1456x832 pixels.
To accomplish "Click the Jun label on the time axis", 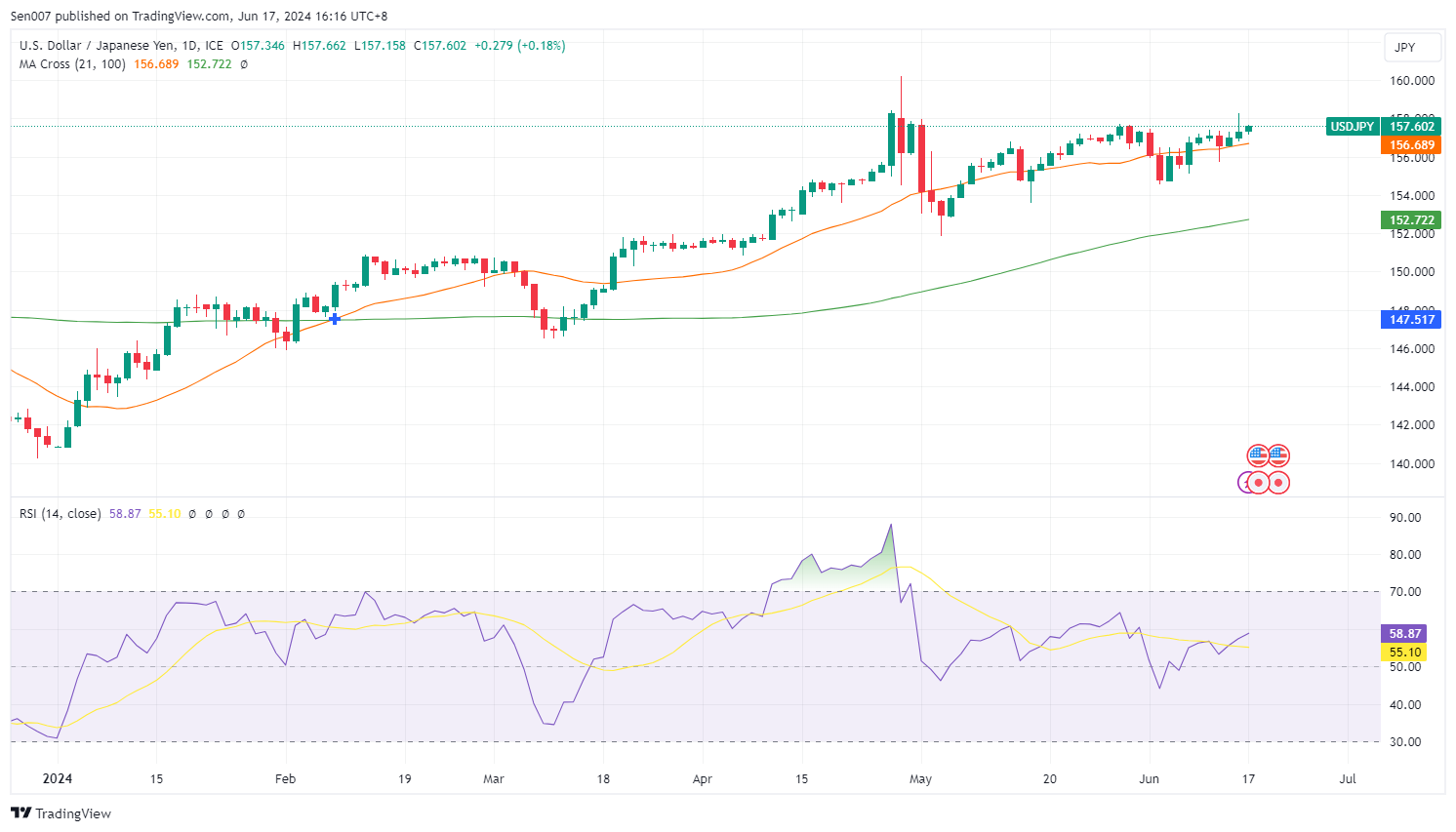I will point(1150,779).
